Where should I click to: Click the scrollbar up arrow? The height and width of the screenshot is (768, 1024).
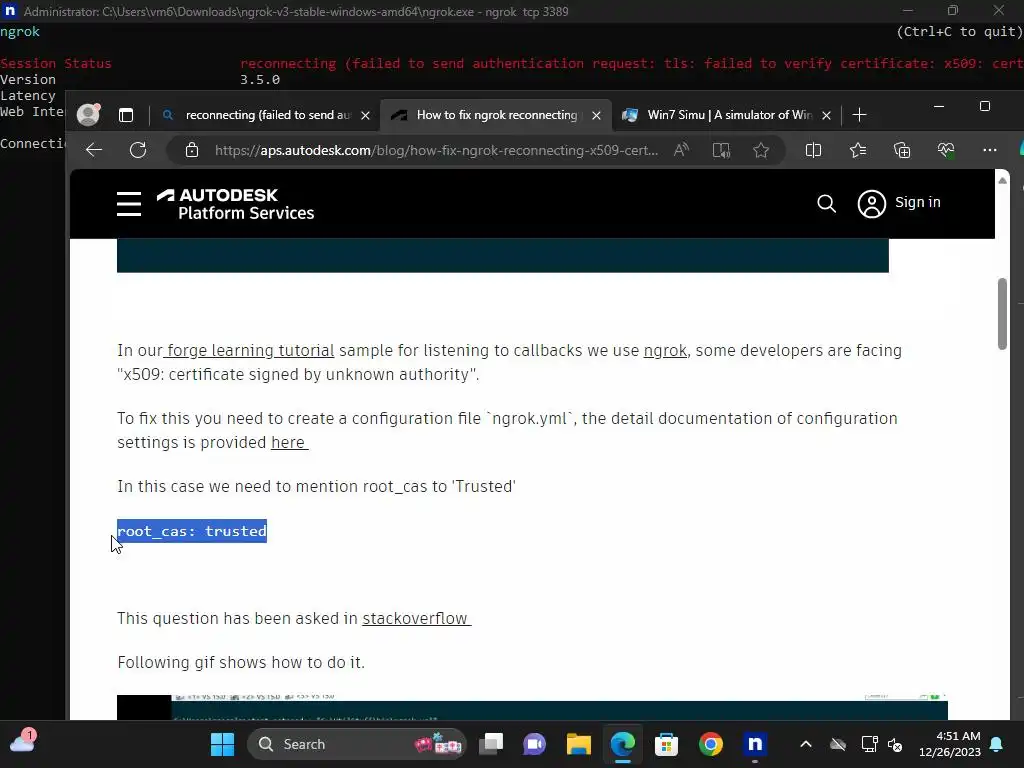1002,181
